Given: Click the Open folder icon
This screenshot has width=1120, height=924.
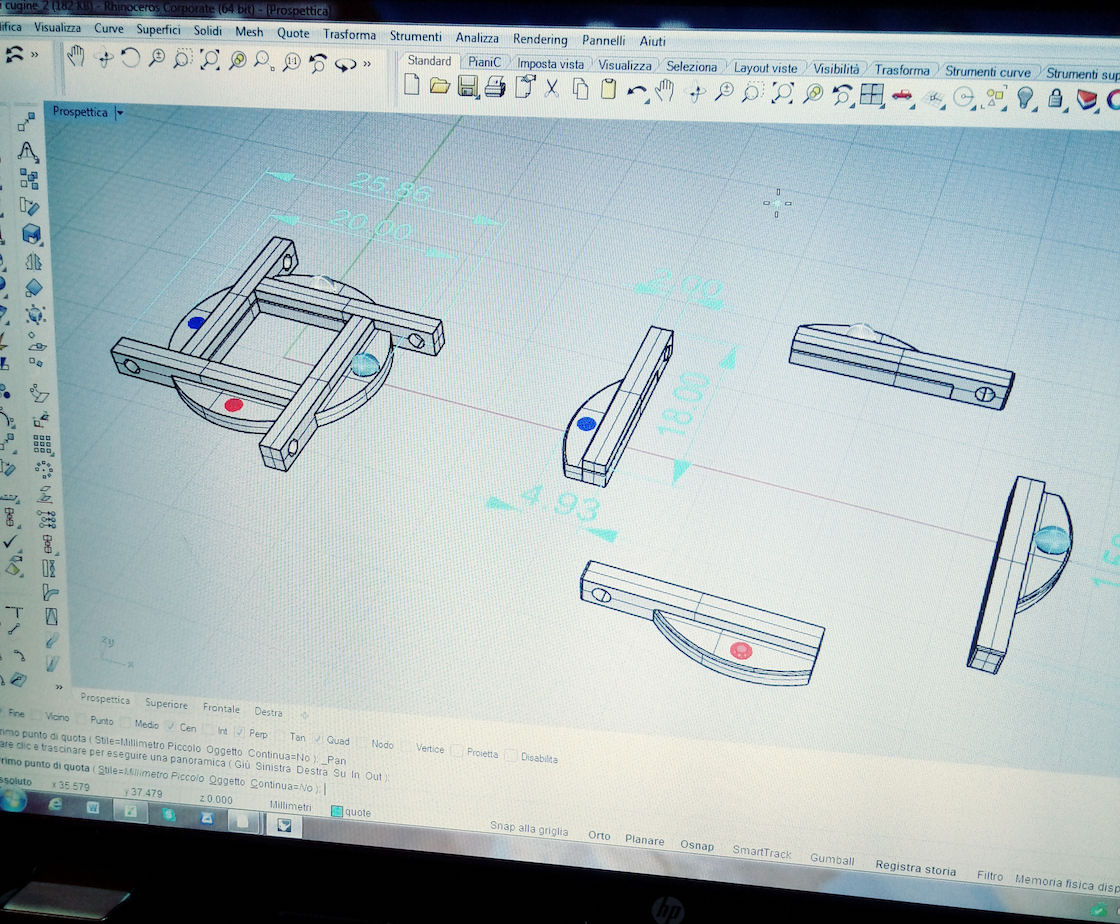Looking at the screenshot, I should pos(439,86).
